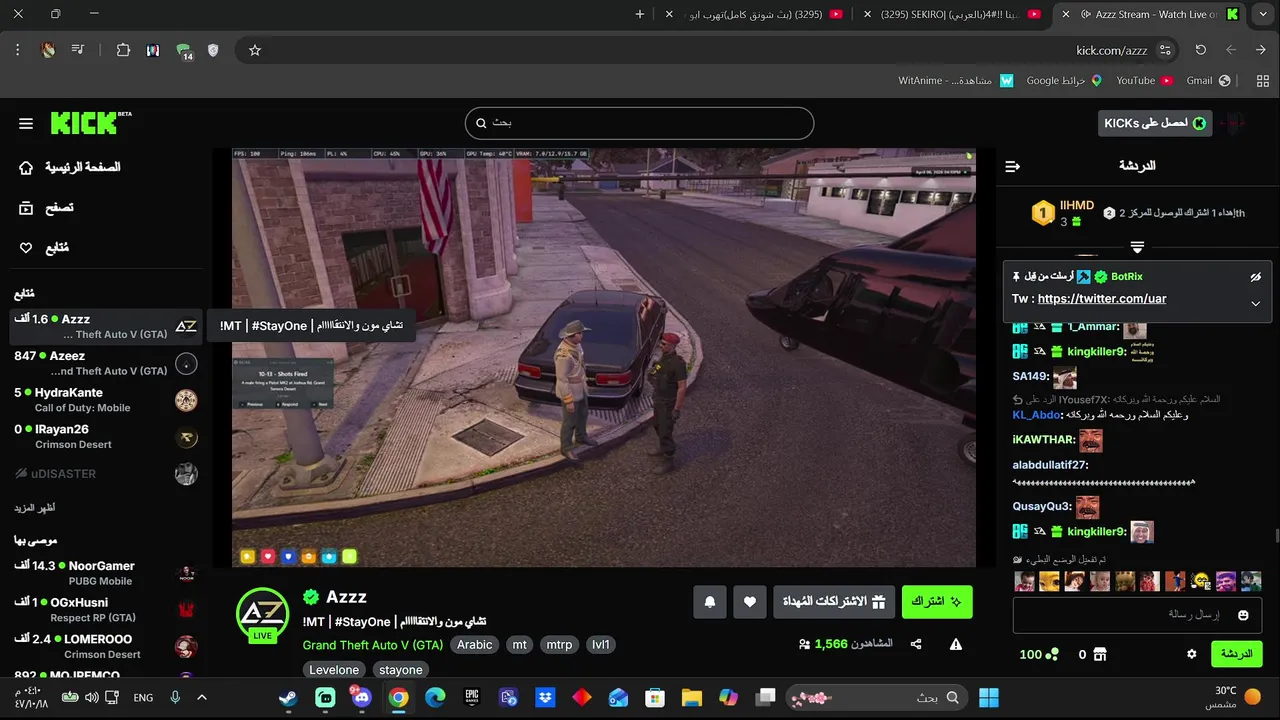Click the Levelone tag

(x=334, y=670)
